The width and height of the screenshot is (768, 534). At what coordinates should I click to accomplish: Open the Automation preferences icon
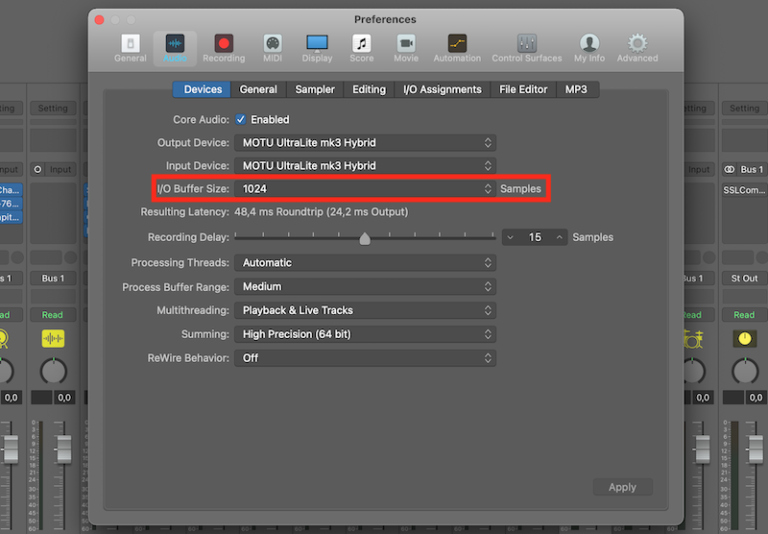[x=457, y=48]
